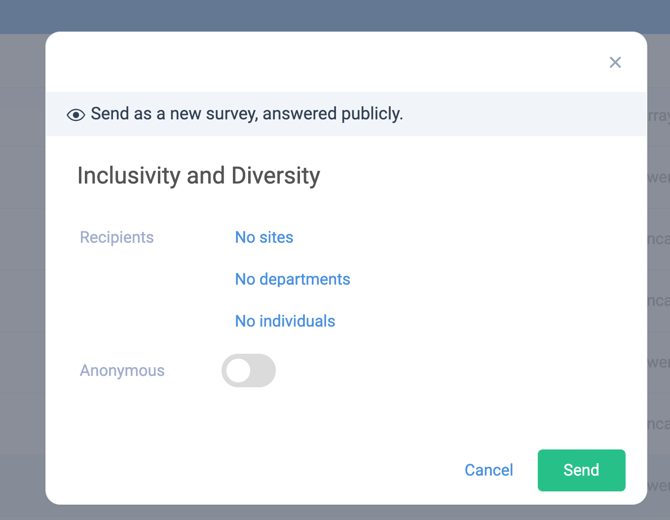
Task: Enable the Anonymous toggle switch
Action: (x=248, y=370)
